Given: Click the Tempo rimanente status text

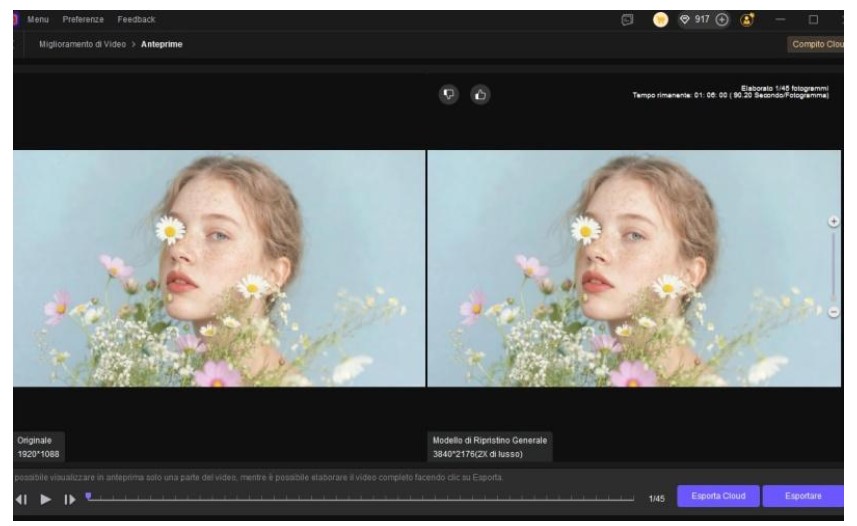Looking at the screenshot, I should pos(730,96).
